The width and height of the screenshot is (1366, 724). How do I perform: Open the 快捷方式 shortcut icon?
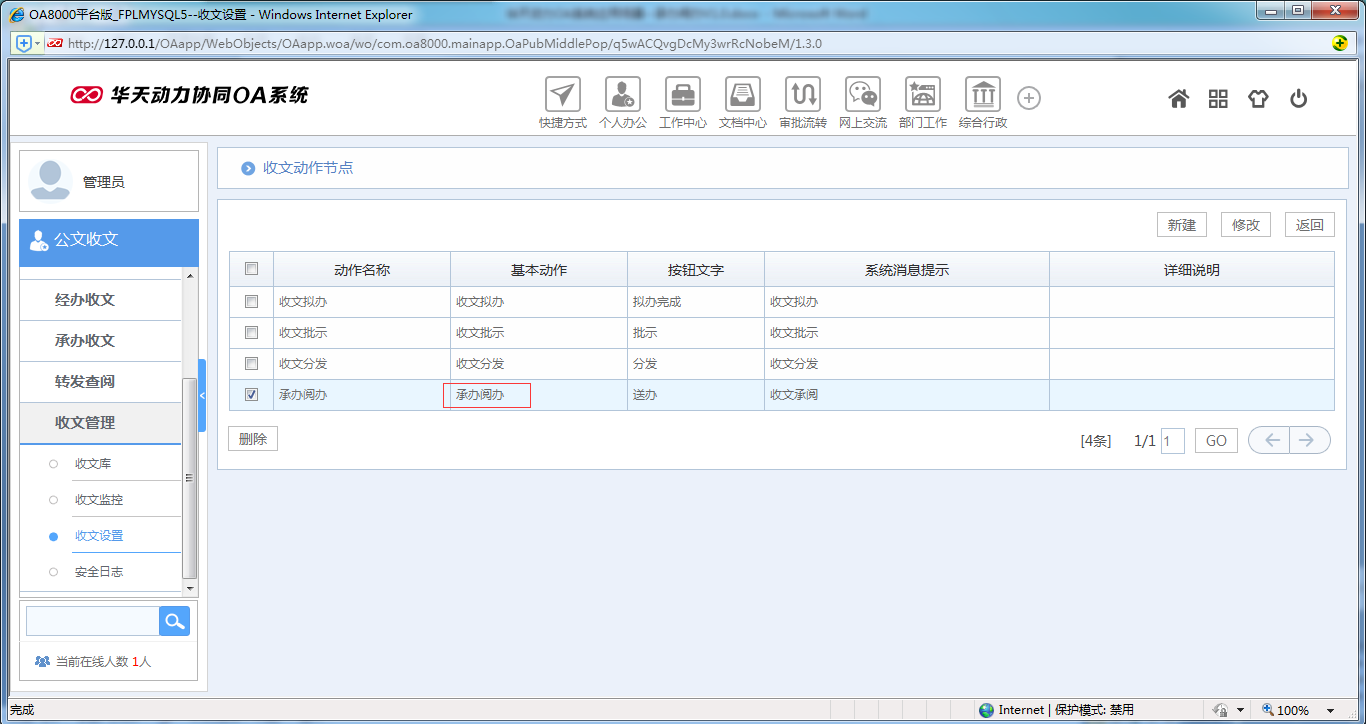pyautogui.click(x=563, y=95)
